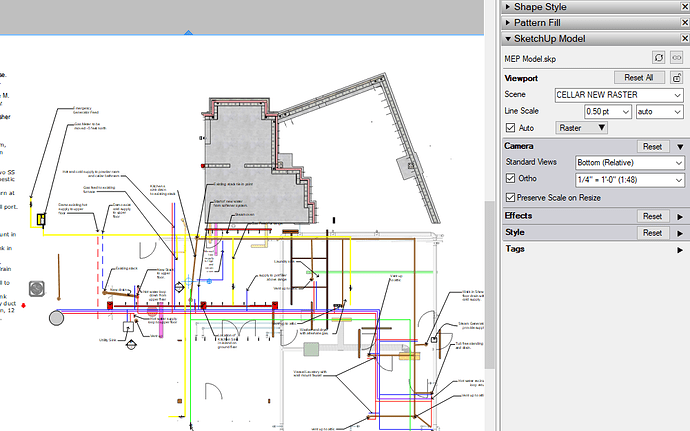Click the Viewport heading label
The width and height of the screenshot is (690, 431).
click(521, 78)
